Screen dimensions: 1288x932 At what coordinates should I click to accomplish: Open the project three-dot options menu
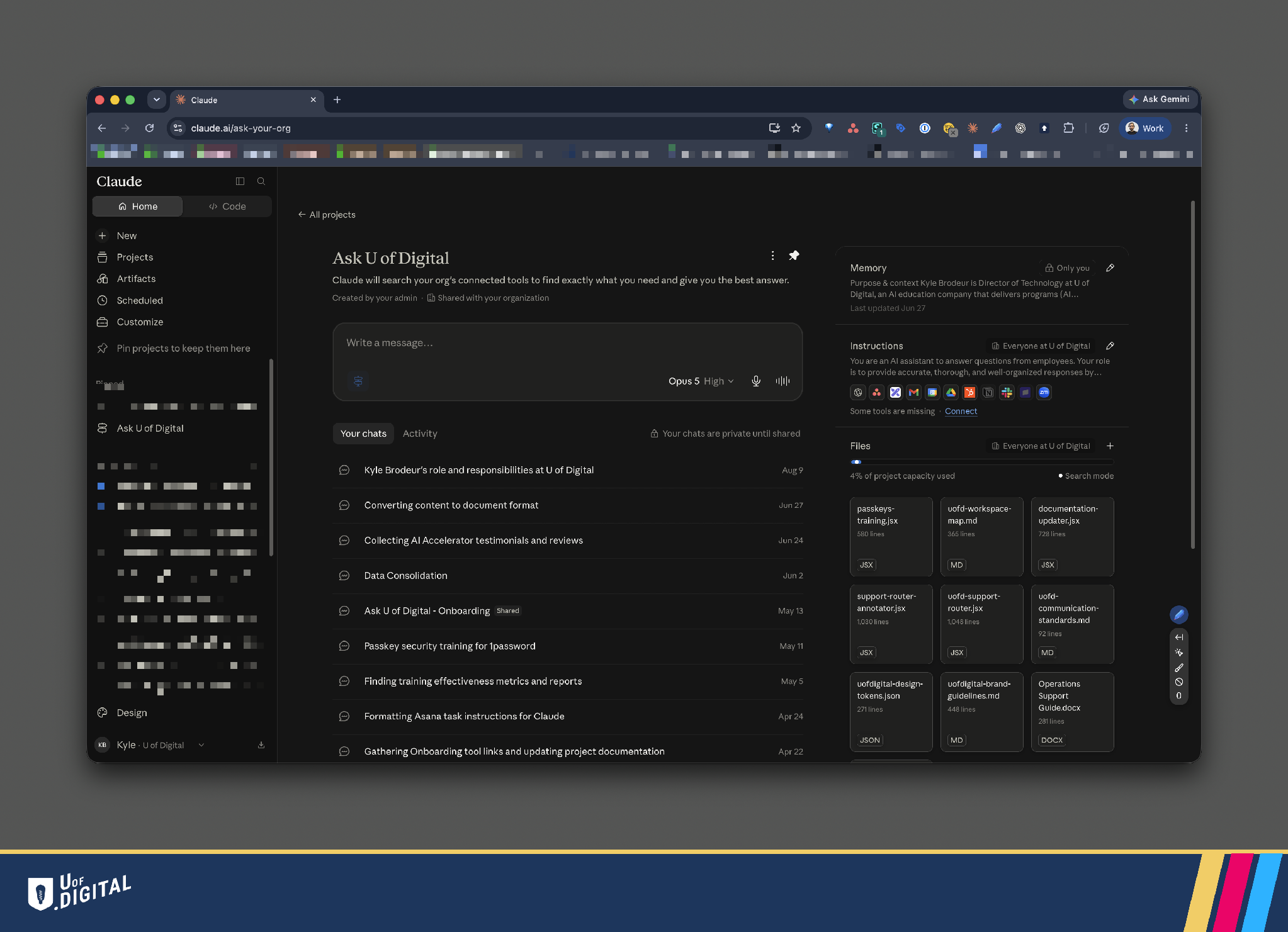coord(772,255)
